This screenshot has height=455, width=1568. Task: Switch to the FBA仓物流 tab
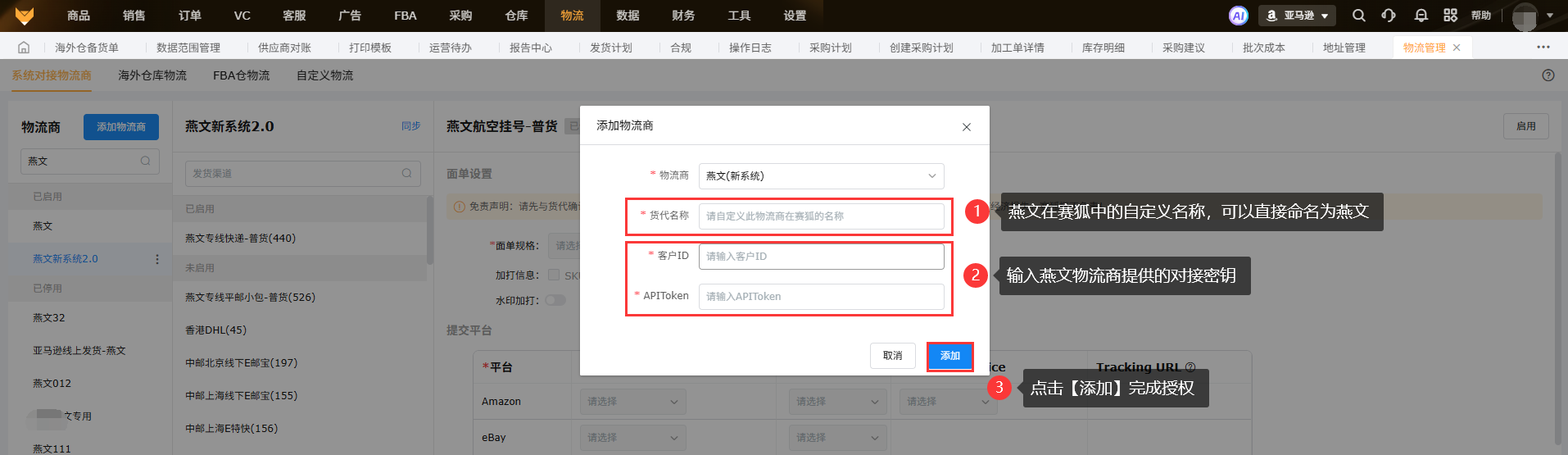(x=241, y=75)
